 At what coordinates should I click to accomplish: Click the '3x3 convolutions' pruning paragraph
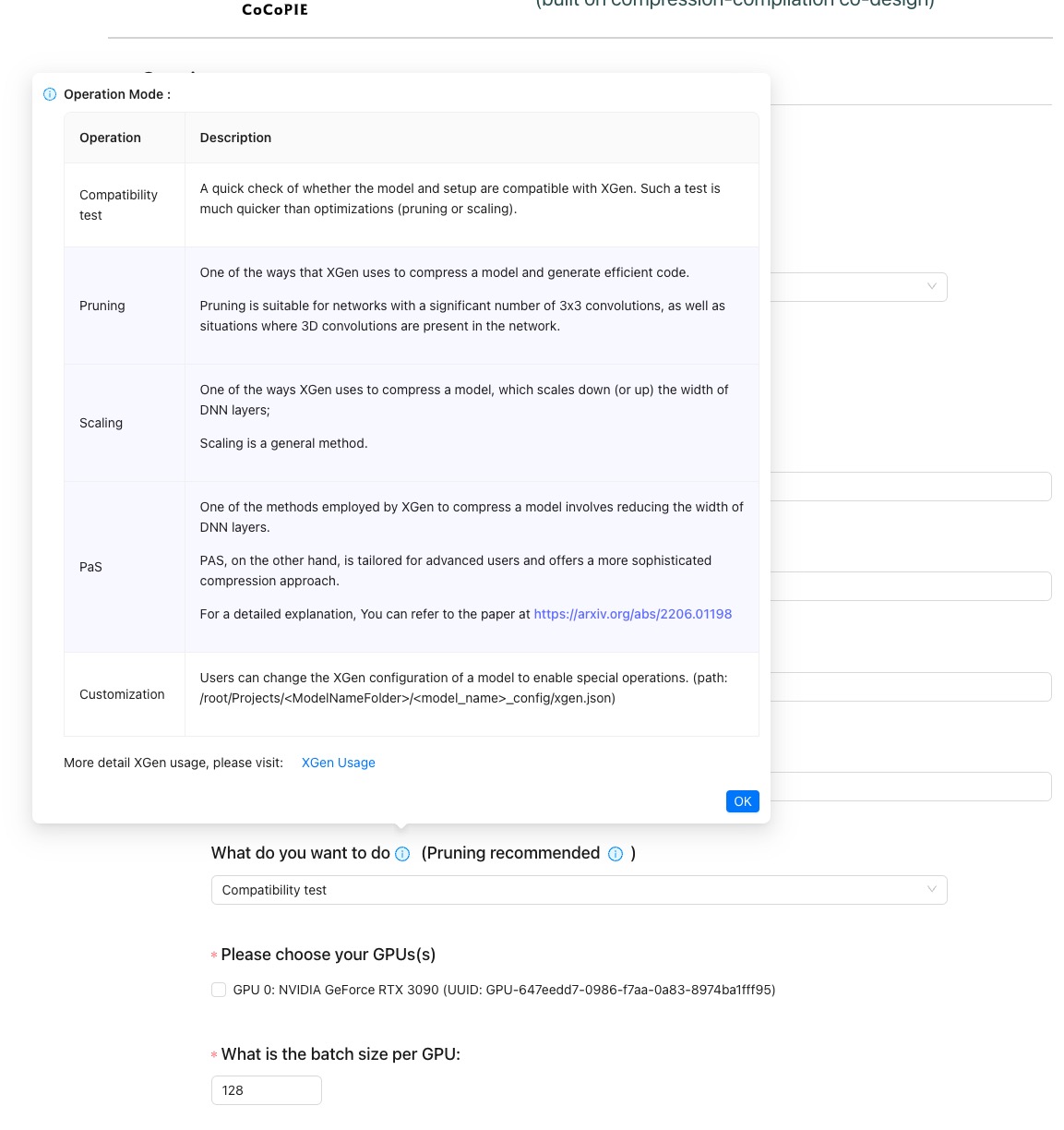(x=462, y=316)
